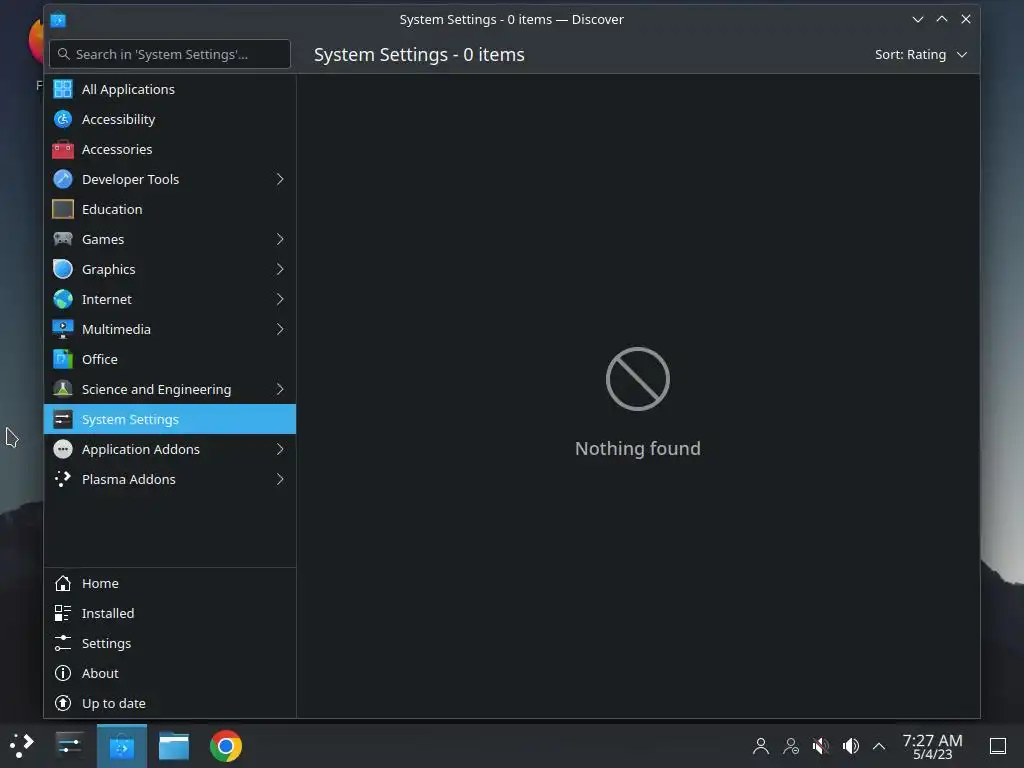Click the Education chalkboard icon
The image size is (1024, 768).
point(63,209)
